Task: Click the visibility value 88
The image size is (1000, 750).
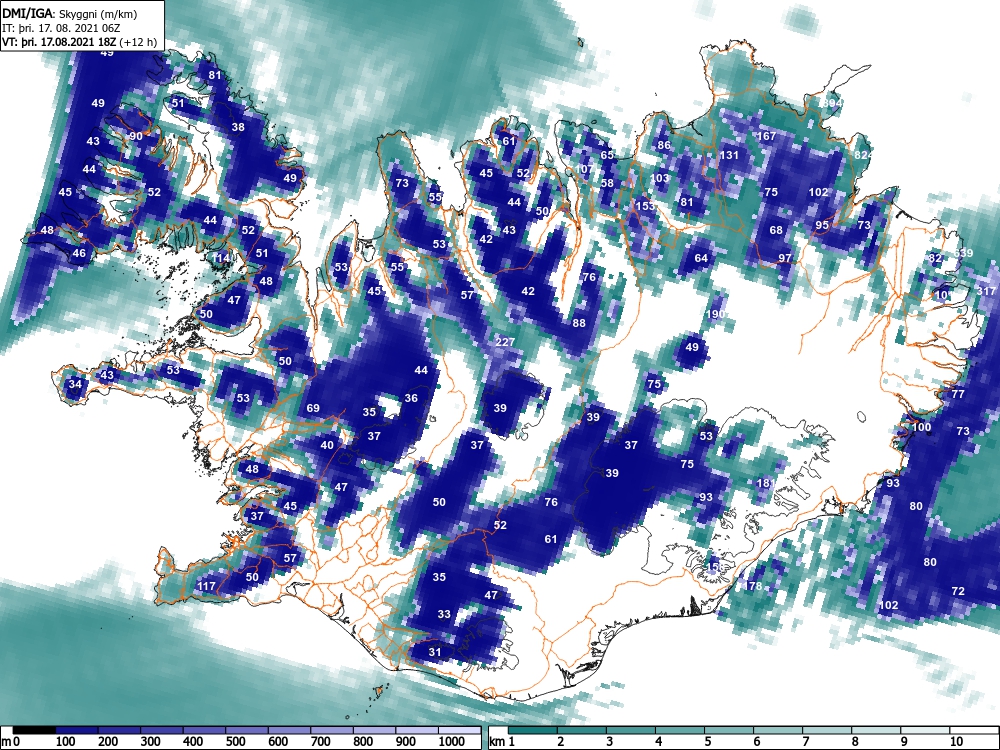Action: [x=578, y=323]
